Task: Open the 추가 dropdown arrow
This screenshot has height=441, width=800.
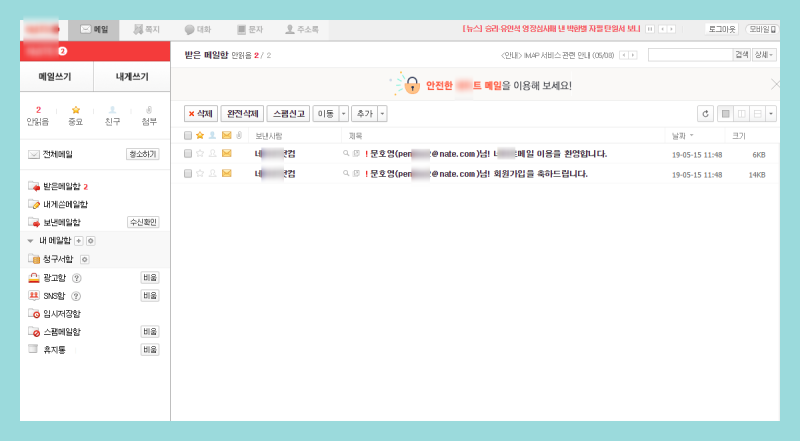Action: coord(383,113)
